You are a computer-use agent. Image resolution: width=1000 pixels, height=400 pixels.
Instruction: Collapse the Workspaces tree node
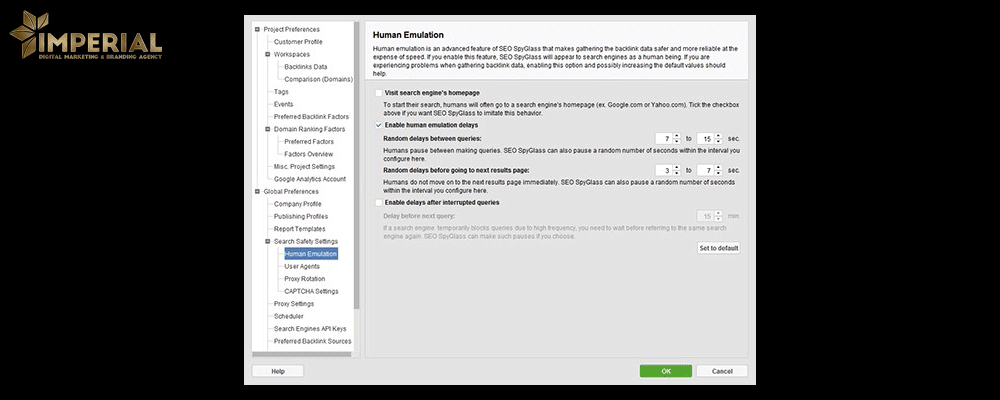[x=268, y=54]
